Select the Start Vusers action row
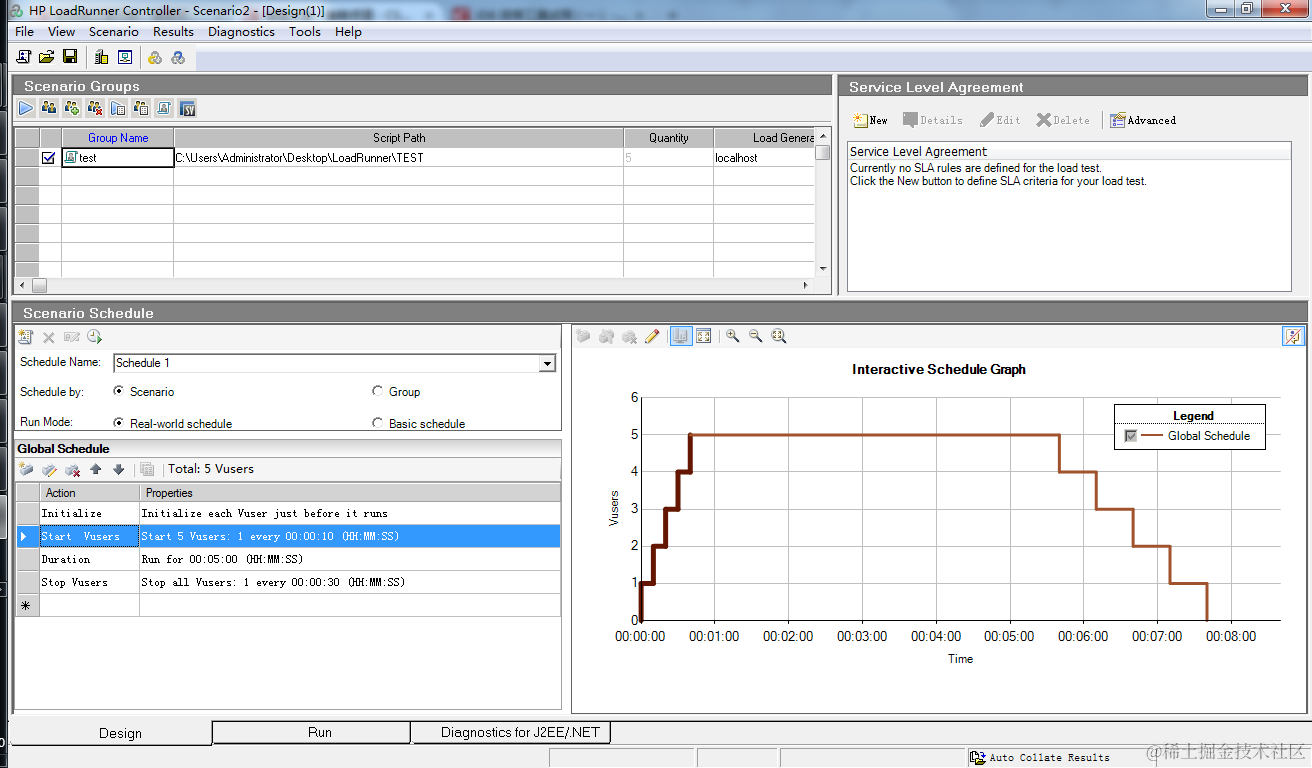The height and width of the screenshot is (768, 1312). (288, 536)
